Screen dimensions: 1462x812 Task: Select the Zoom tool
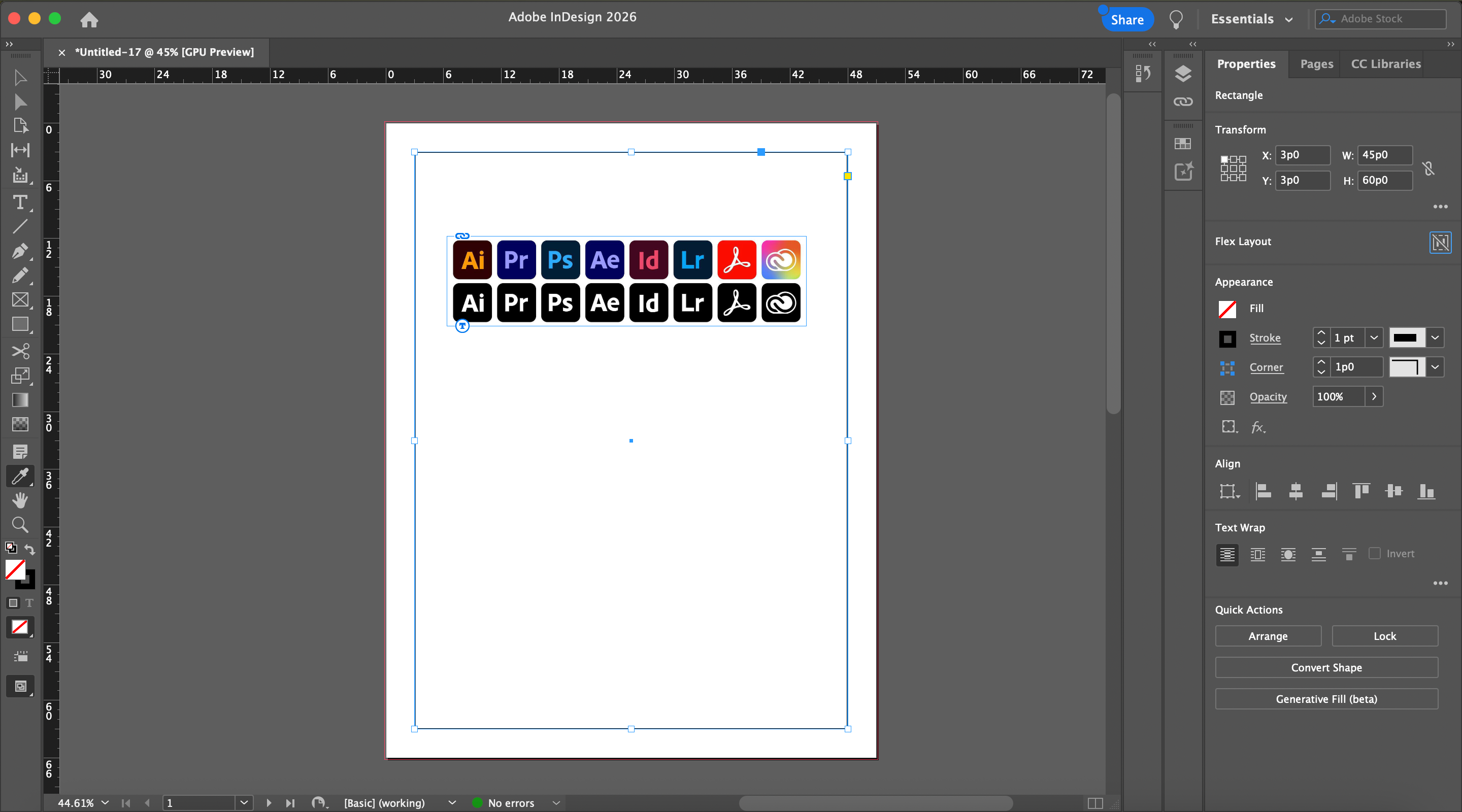click(20, 524)
